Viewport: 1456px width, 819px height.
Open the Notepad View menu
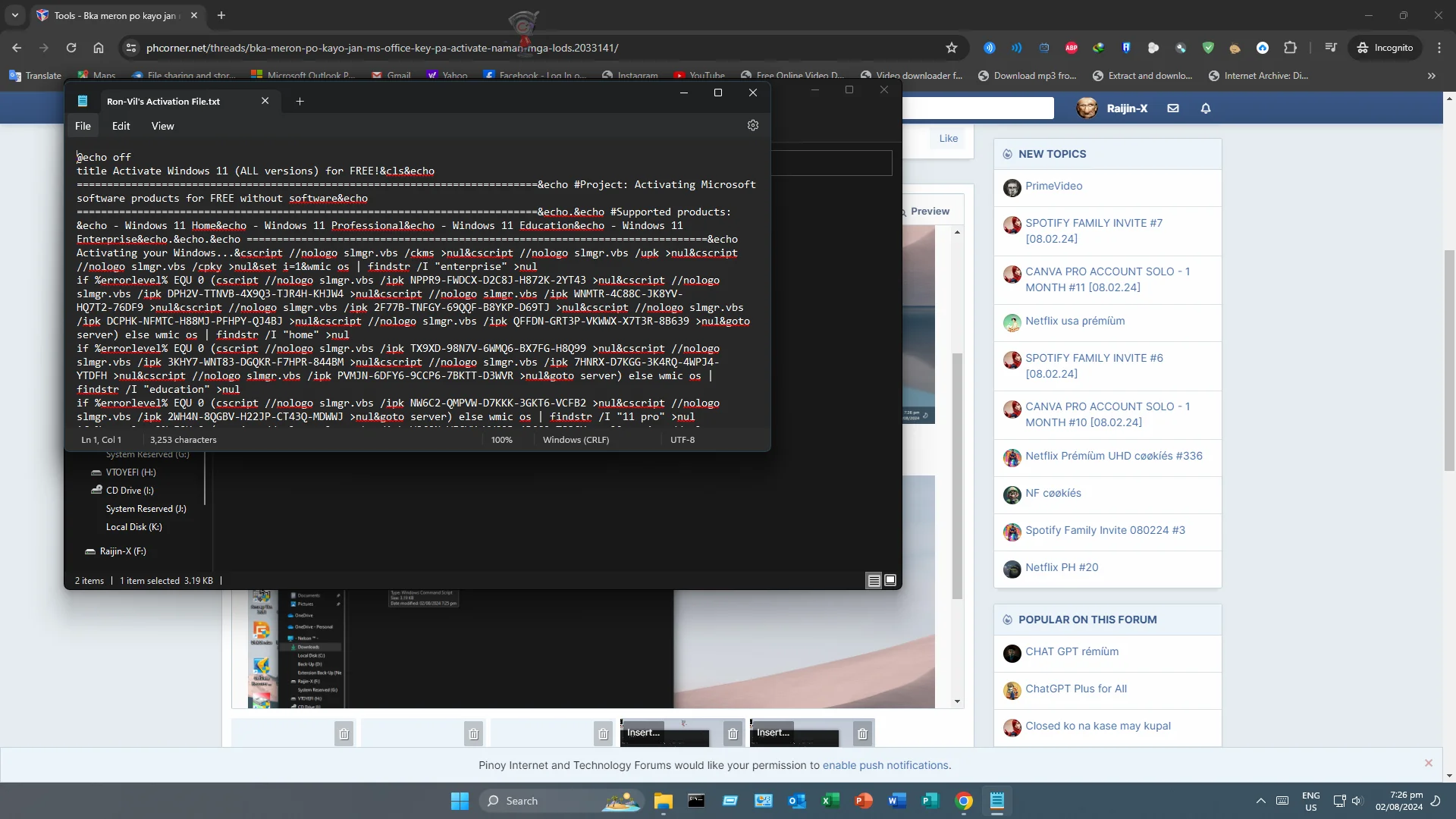(162, 126)
